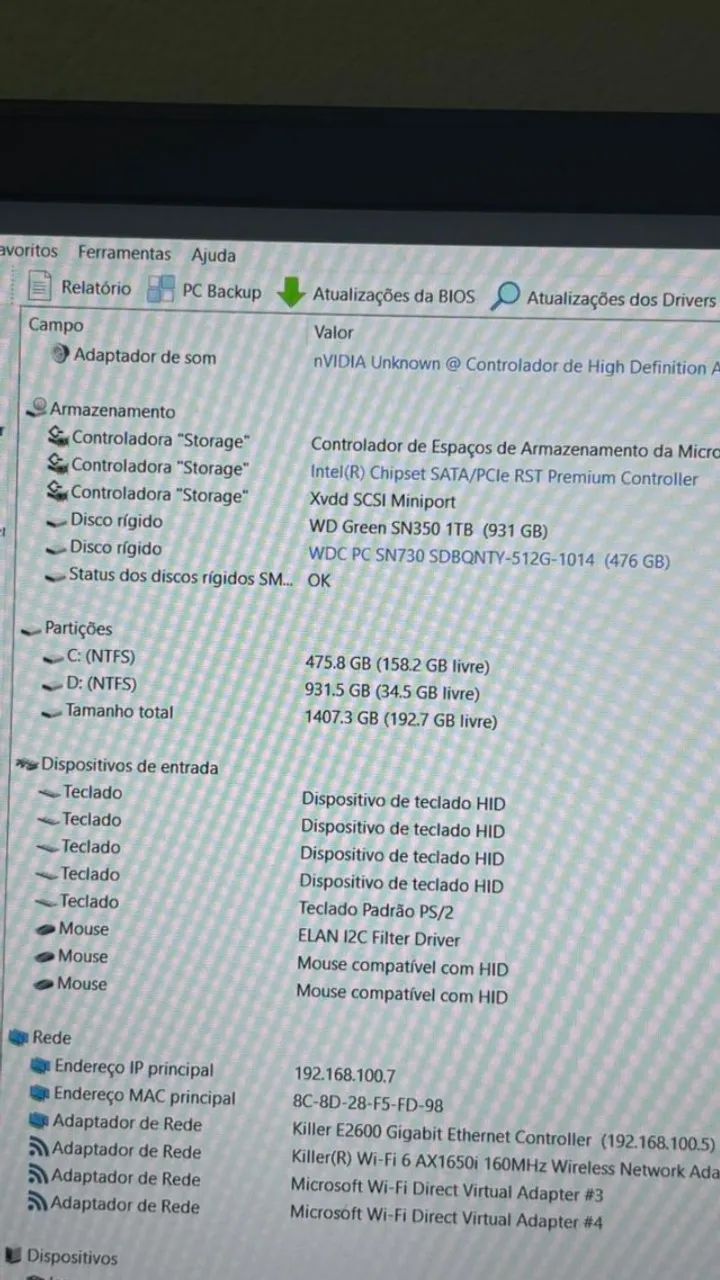Select the C: (NTFS) partition row

tap(100, 656)
